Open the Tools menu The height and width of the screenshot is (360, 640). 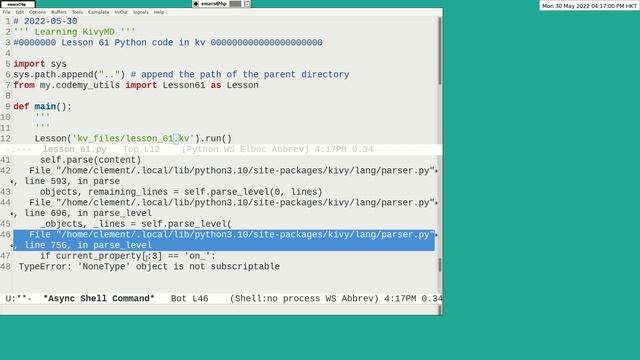click(x=77, y=12)
